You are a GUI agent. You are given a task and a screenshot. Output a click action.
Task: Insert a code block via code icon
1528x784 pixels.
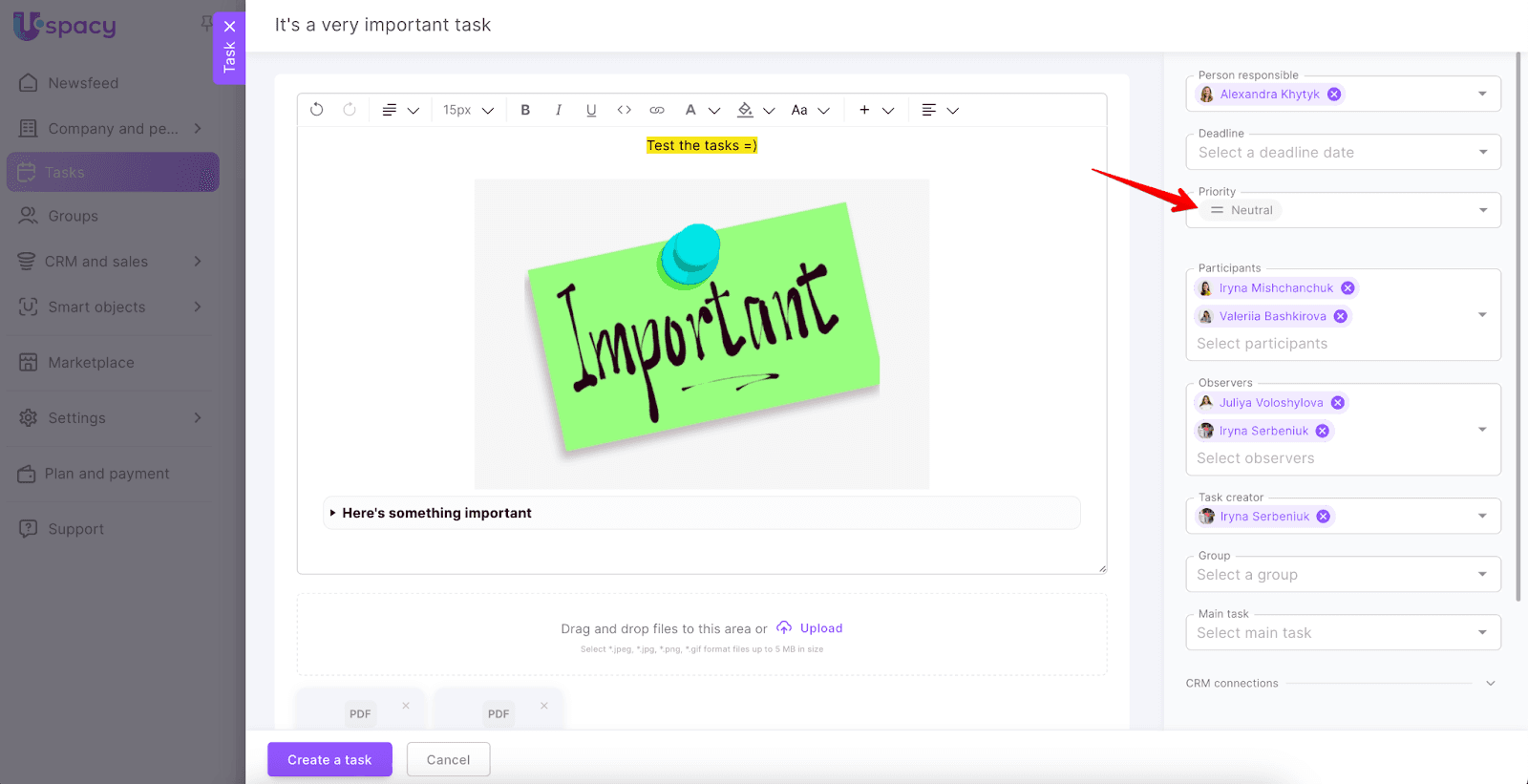tap(624, 110)
